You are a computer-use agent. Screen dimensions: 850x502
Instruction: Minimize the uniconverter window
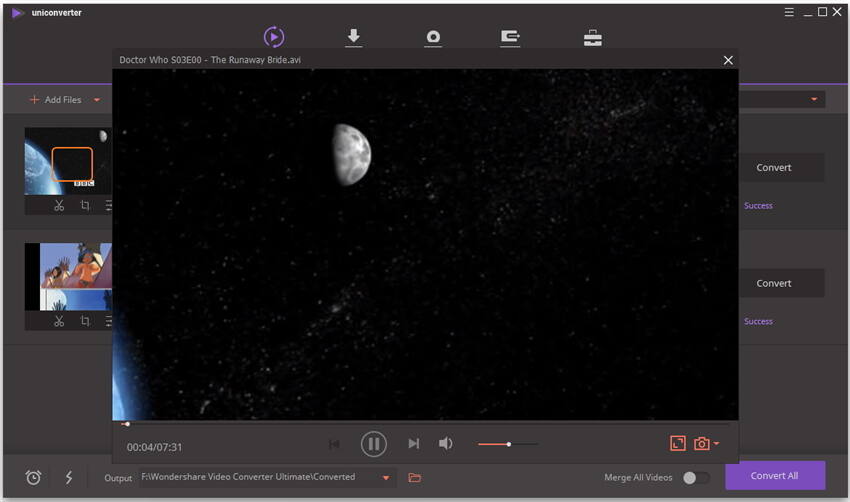coord(808,13)
